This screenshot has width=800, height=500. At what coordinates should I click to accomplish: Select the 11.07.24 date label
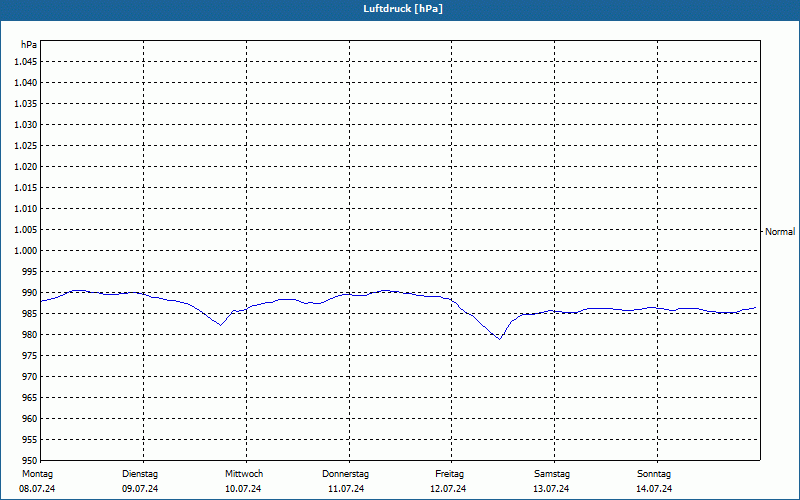click(x=346, y=489)
